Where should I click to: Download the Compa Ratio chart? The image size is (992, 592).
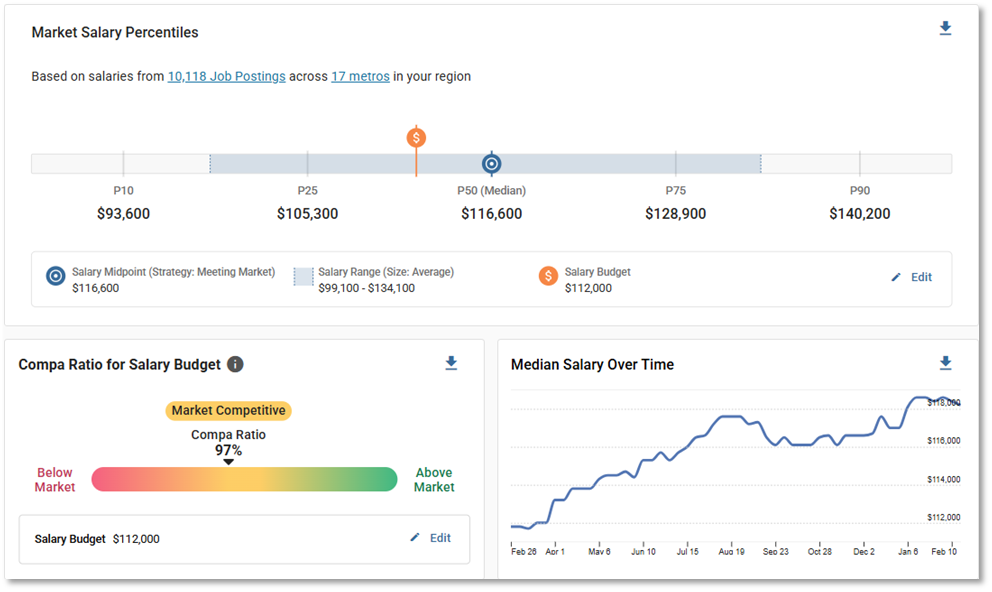point(451,364)
